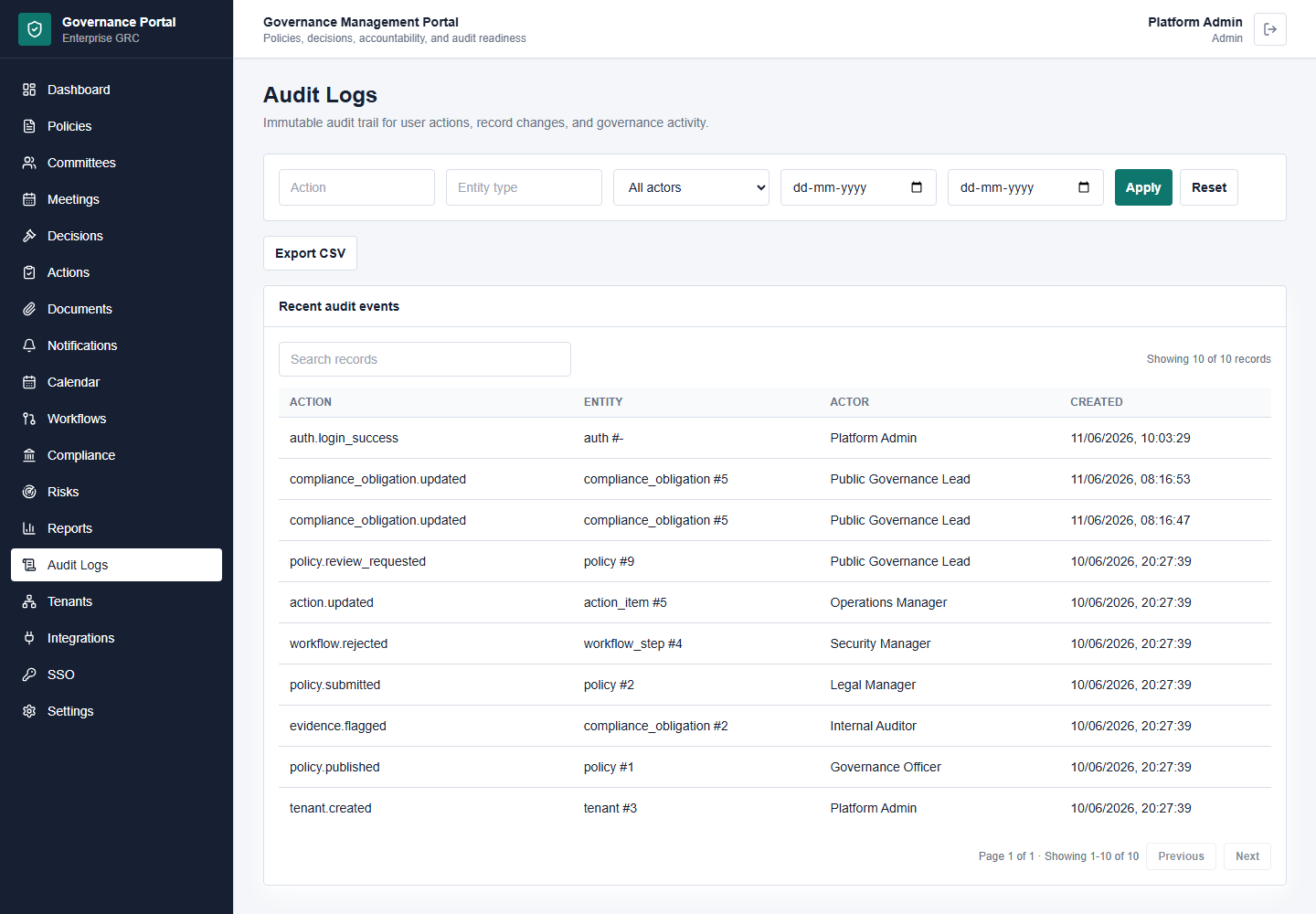The image size is (1316, 914).
Task: Click actor cell Security Manager
Action: [x=880, y=643]
